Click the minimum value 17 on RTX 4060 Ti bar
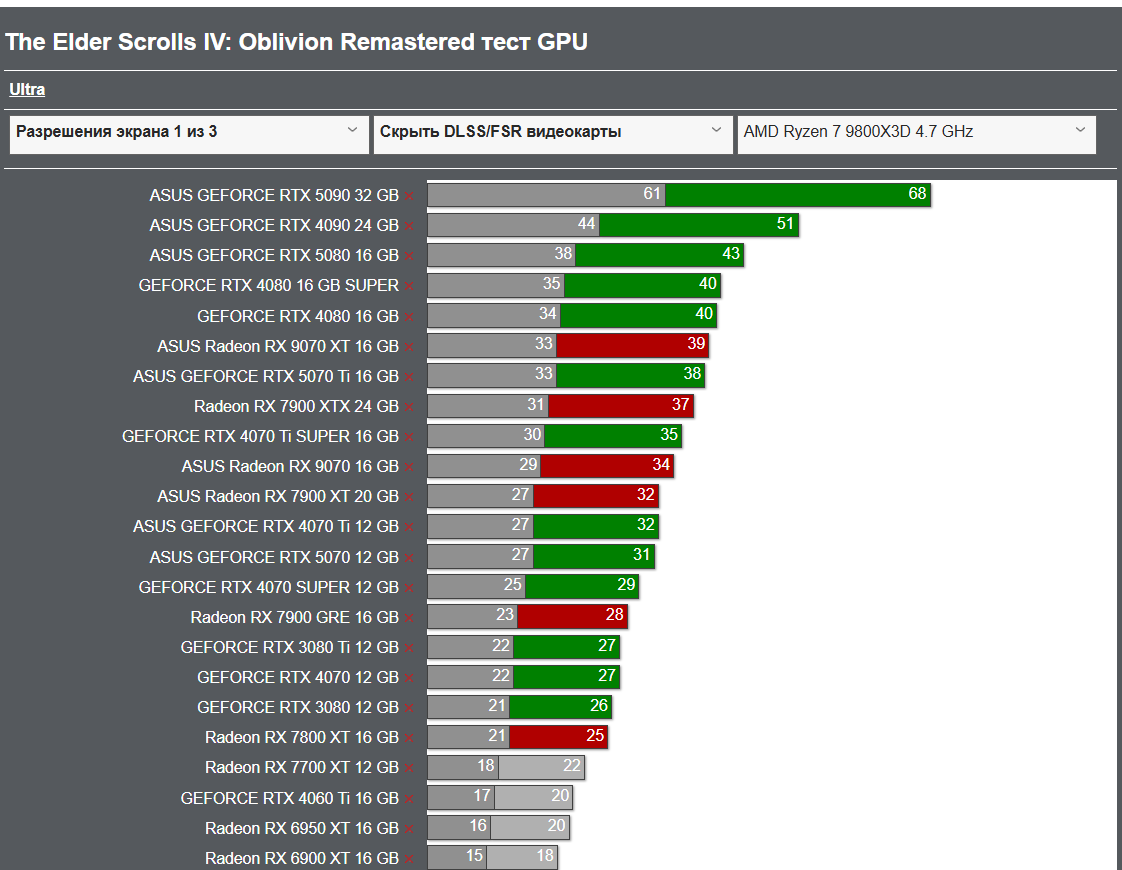 click(482, 796)
